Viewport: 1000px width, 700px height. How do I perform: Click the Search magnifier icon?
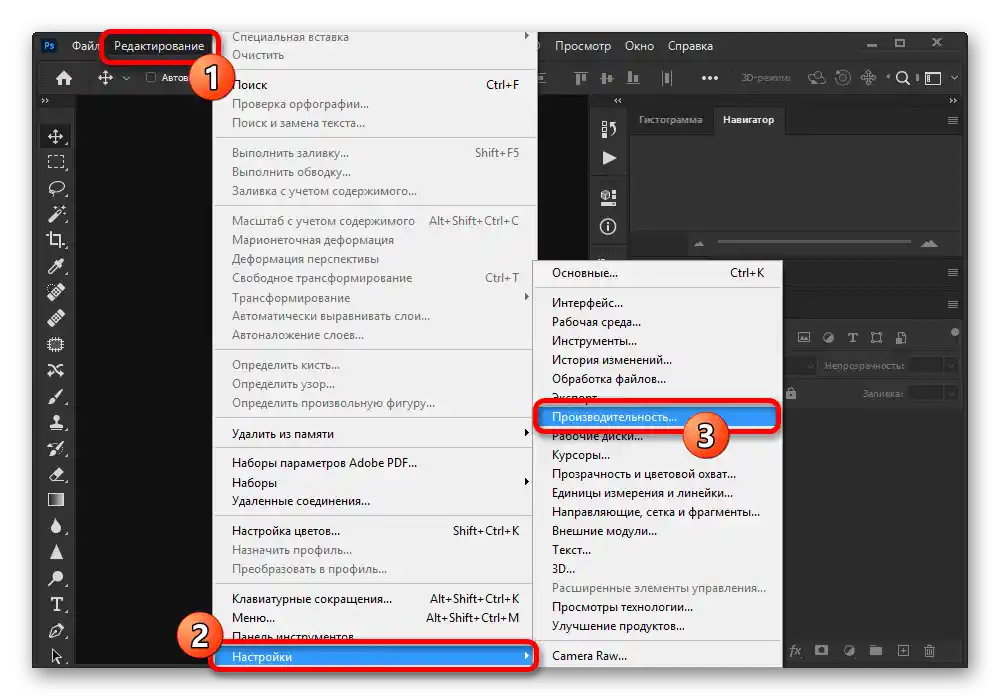point(902,78)
